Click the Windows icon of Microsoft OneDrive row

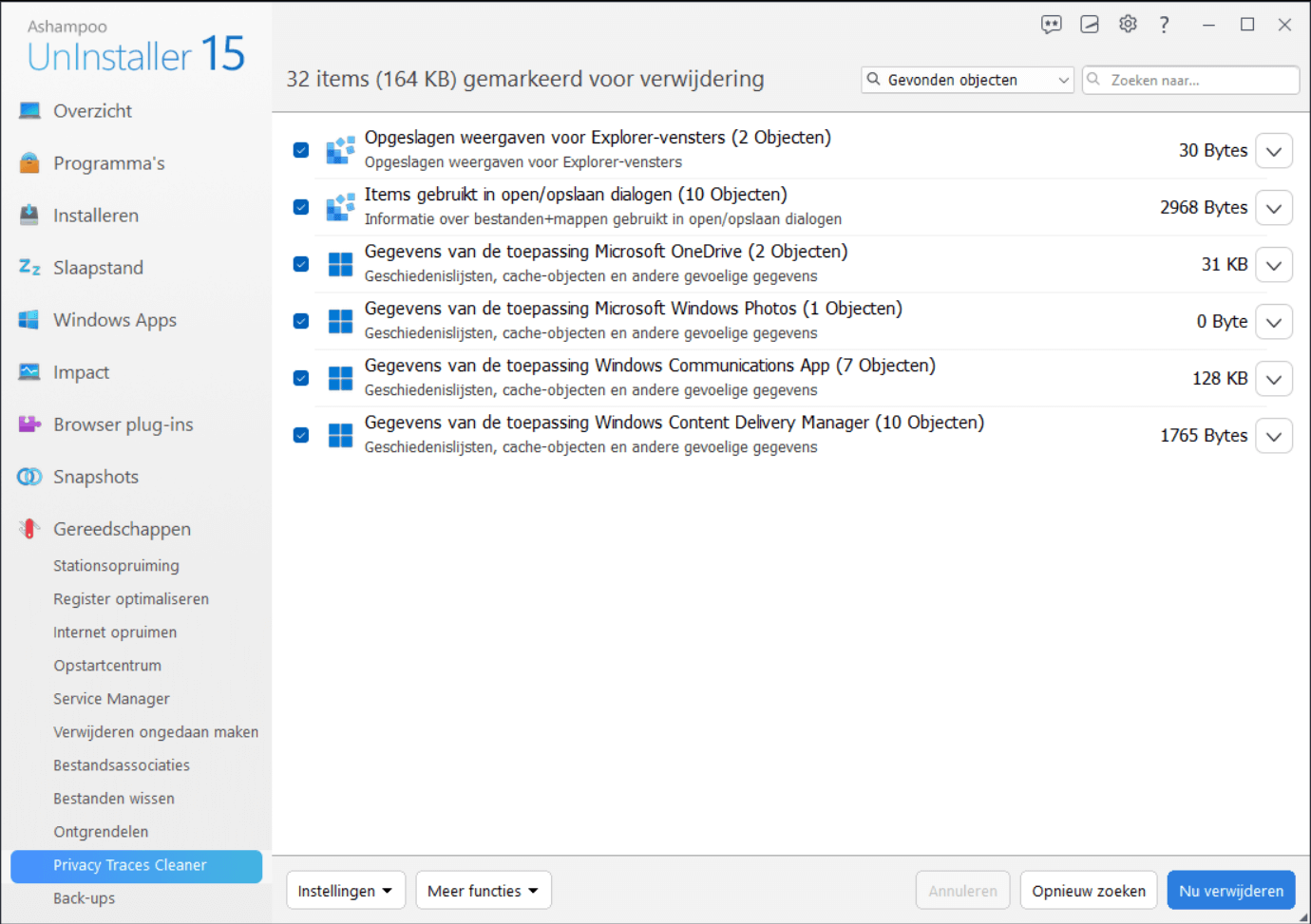coord(340,264)
